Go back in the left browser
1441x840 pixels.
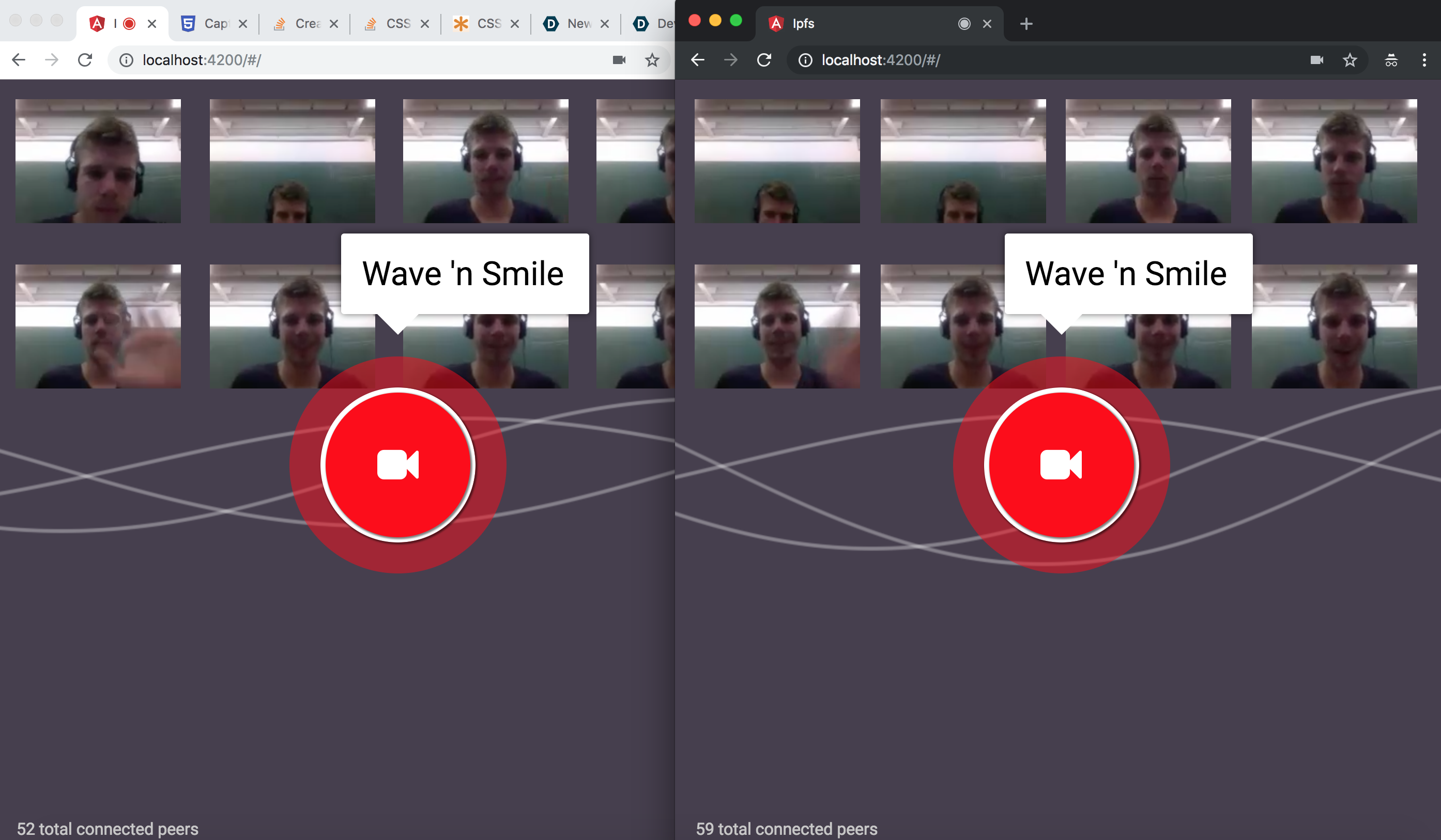point(19,60)
